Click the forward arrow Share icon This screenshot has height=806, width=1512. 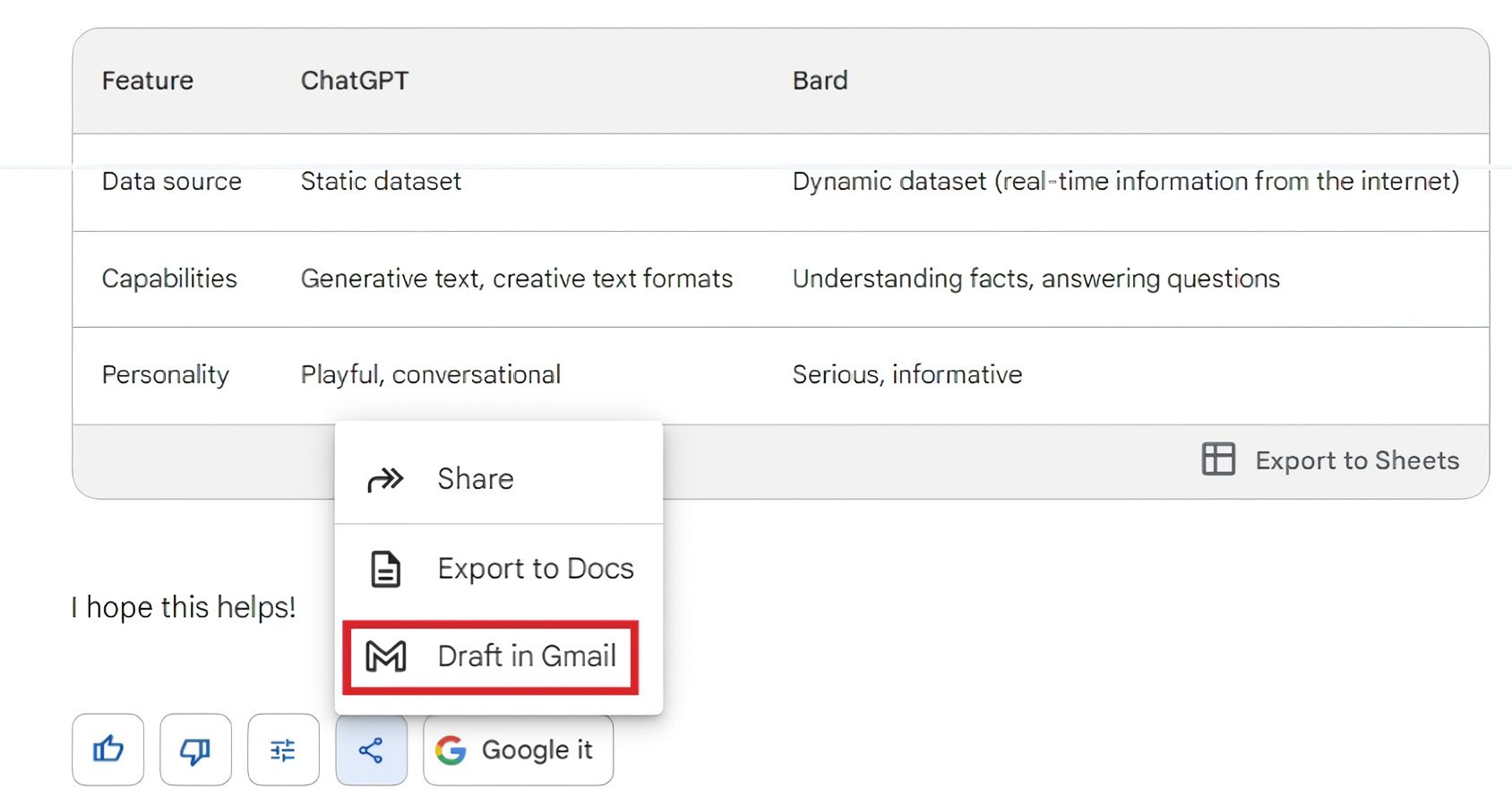coord(386,479)
